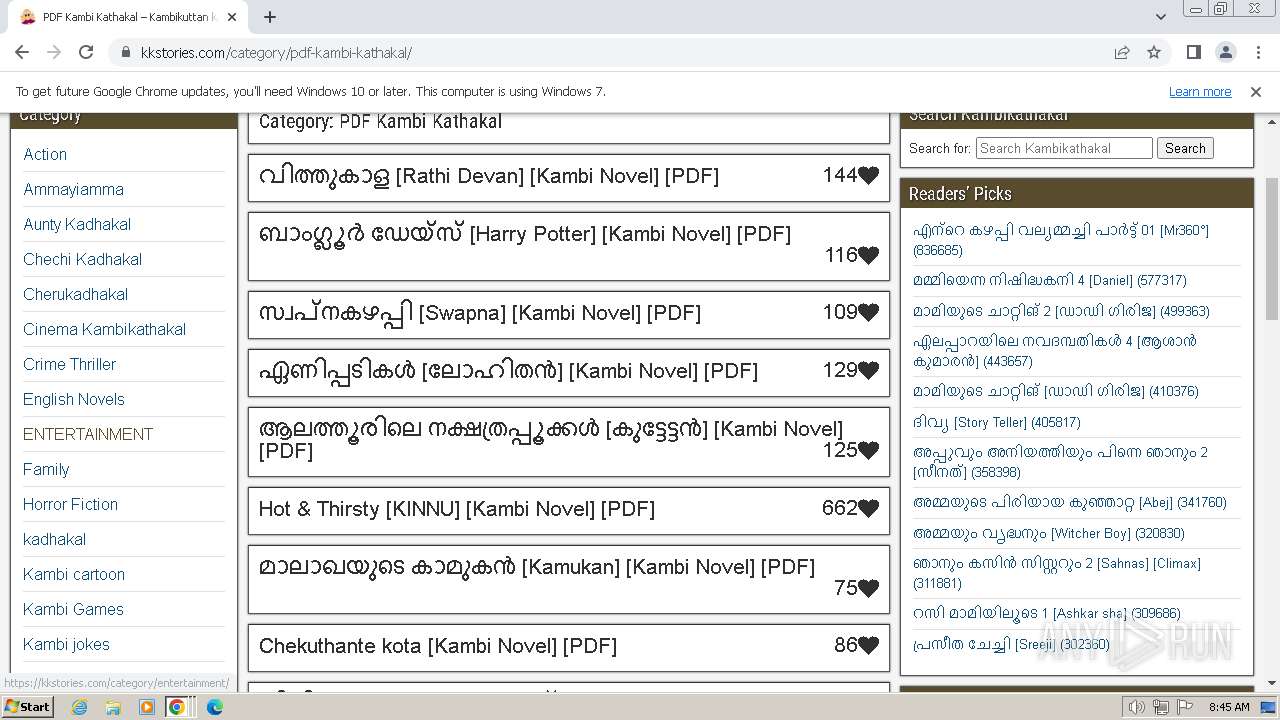The width and height of the screenshot is (1280, 720).
Task: Open the Family category
Action: 46,469
